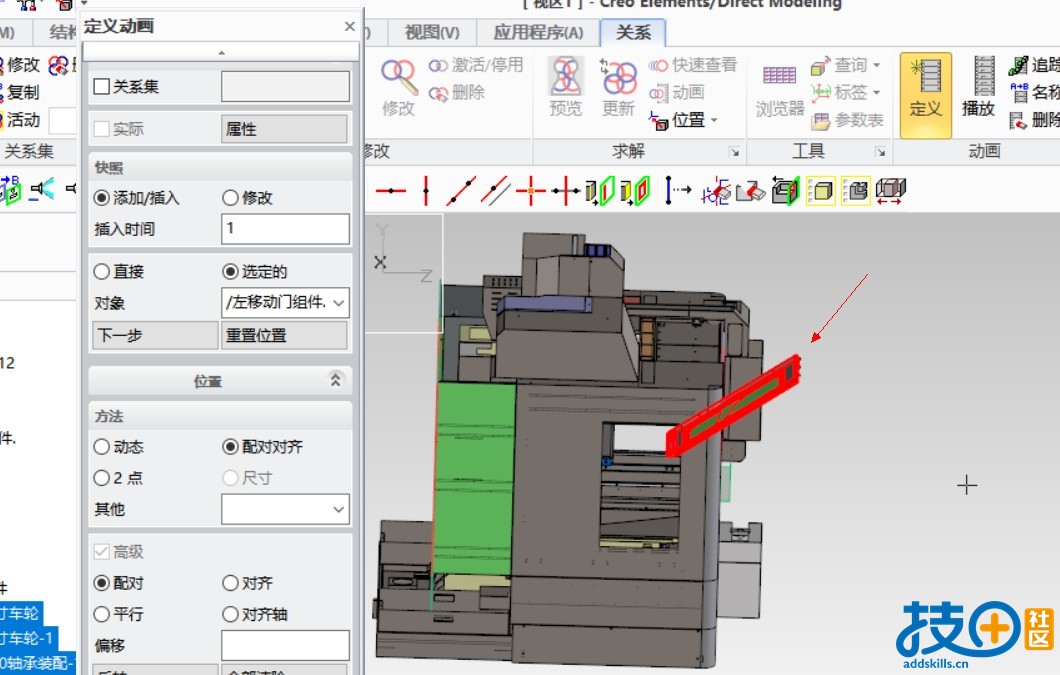Switch to the 视图(V) tab
1060x675 pixels.
point(431,32)
